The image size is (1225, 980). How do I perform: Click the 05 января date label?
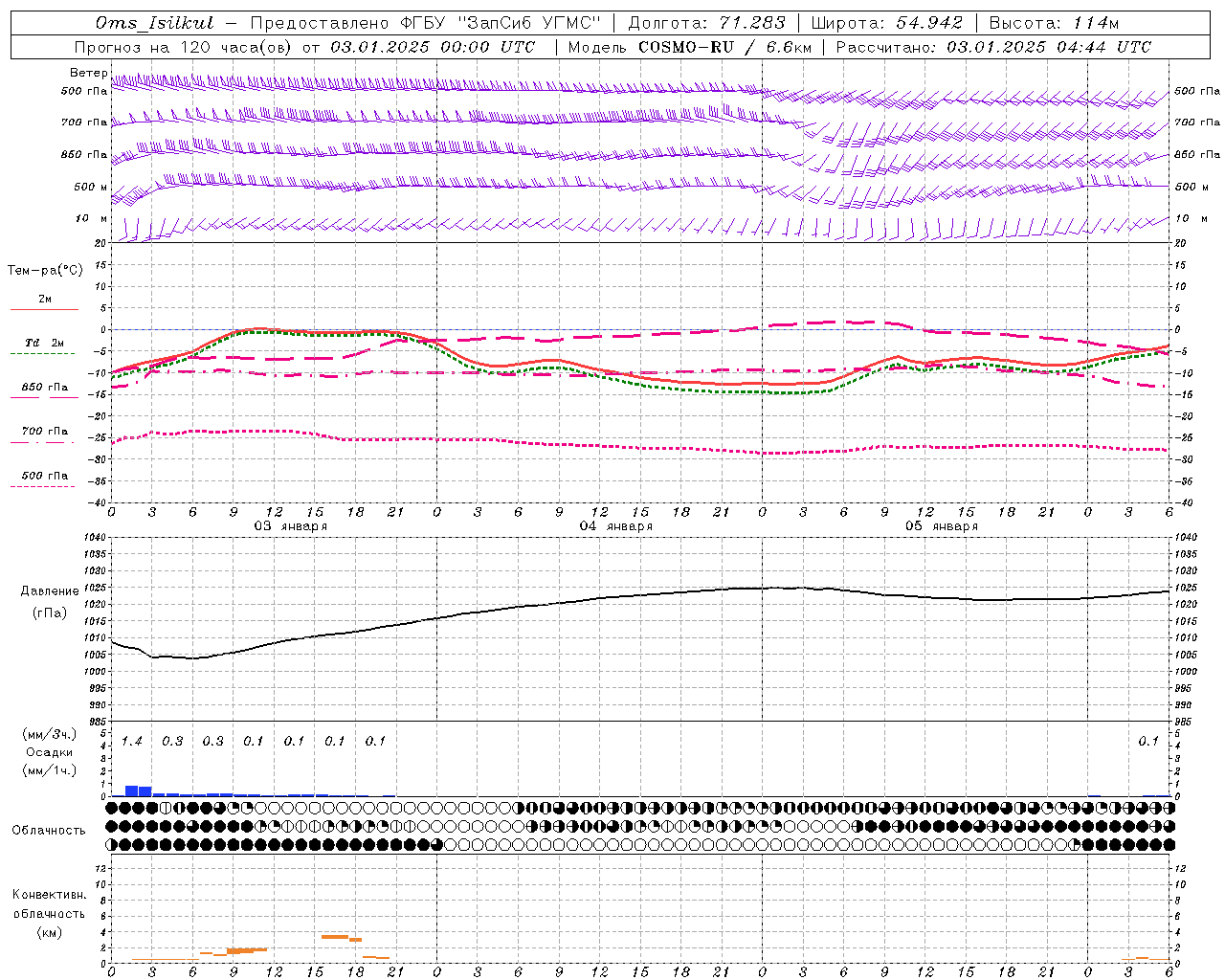941,526
